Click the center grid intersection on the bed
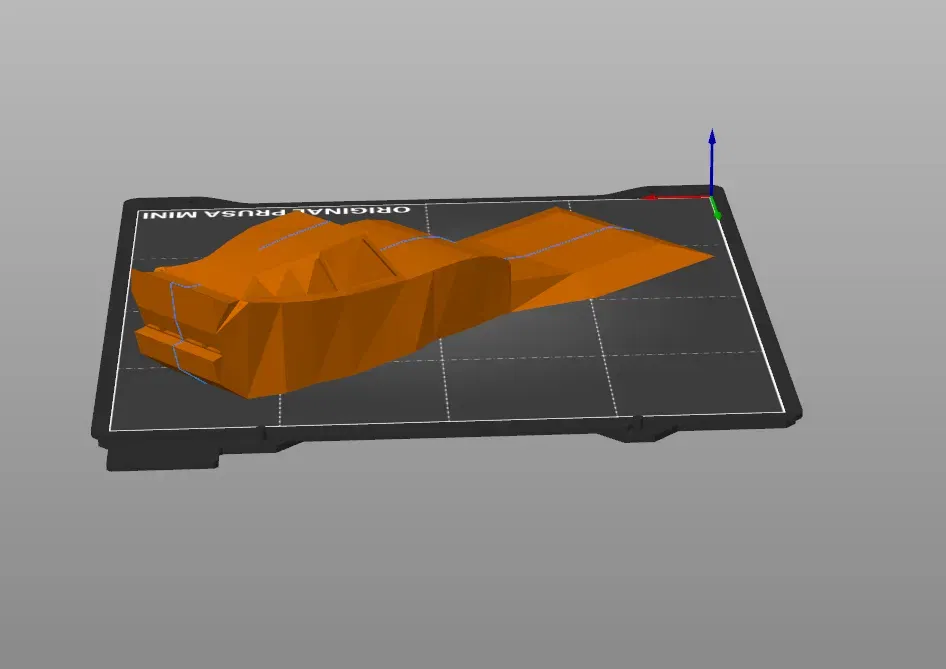946x669 pixels. (x=442, y=360)
